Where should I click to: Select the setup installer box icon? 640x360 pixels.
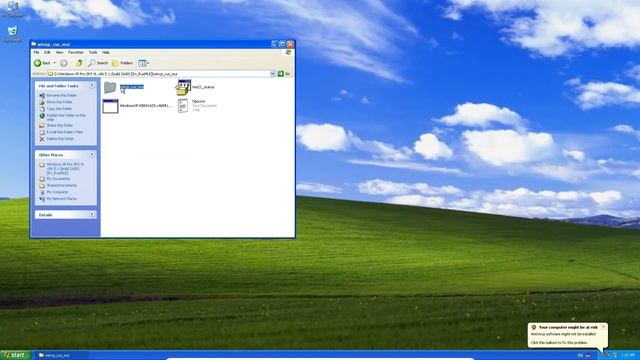(183, 87)
